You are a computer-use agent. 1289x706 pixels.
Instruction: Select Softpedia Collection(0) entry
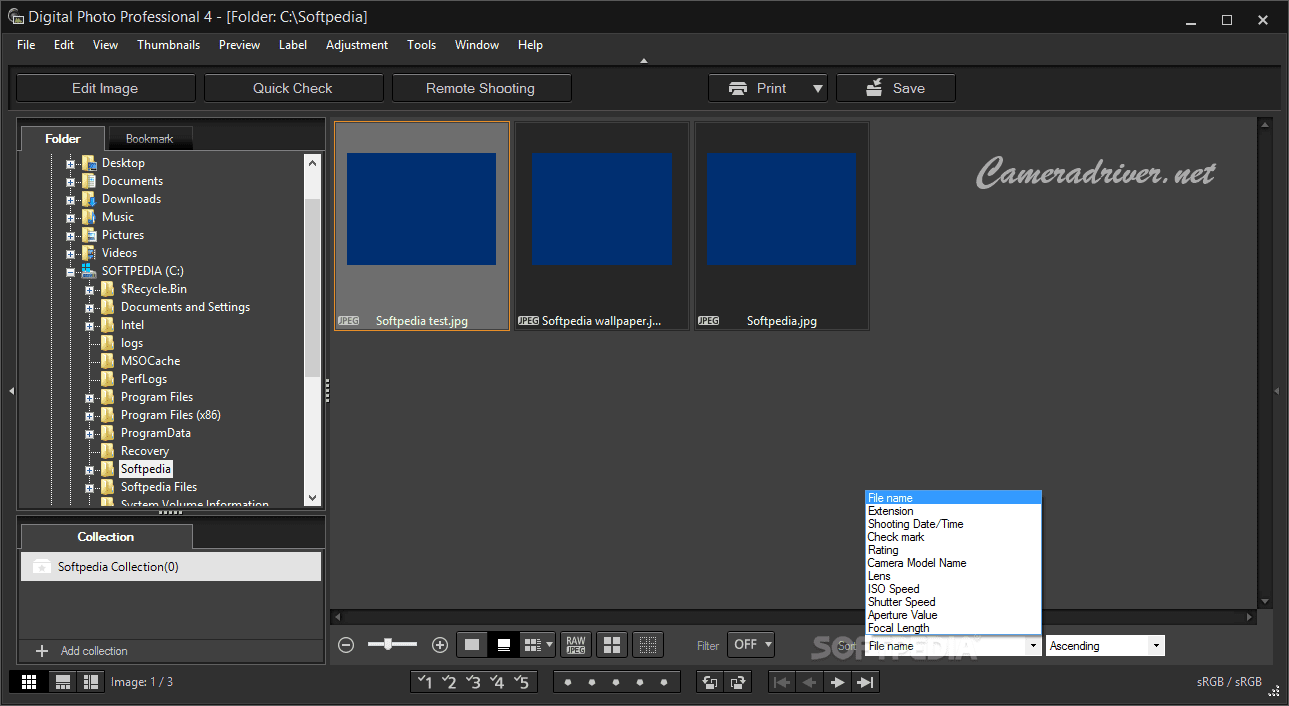coord(171,567)
